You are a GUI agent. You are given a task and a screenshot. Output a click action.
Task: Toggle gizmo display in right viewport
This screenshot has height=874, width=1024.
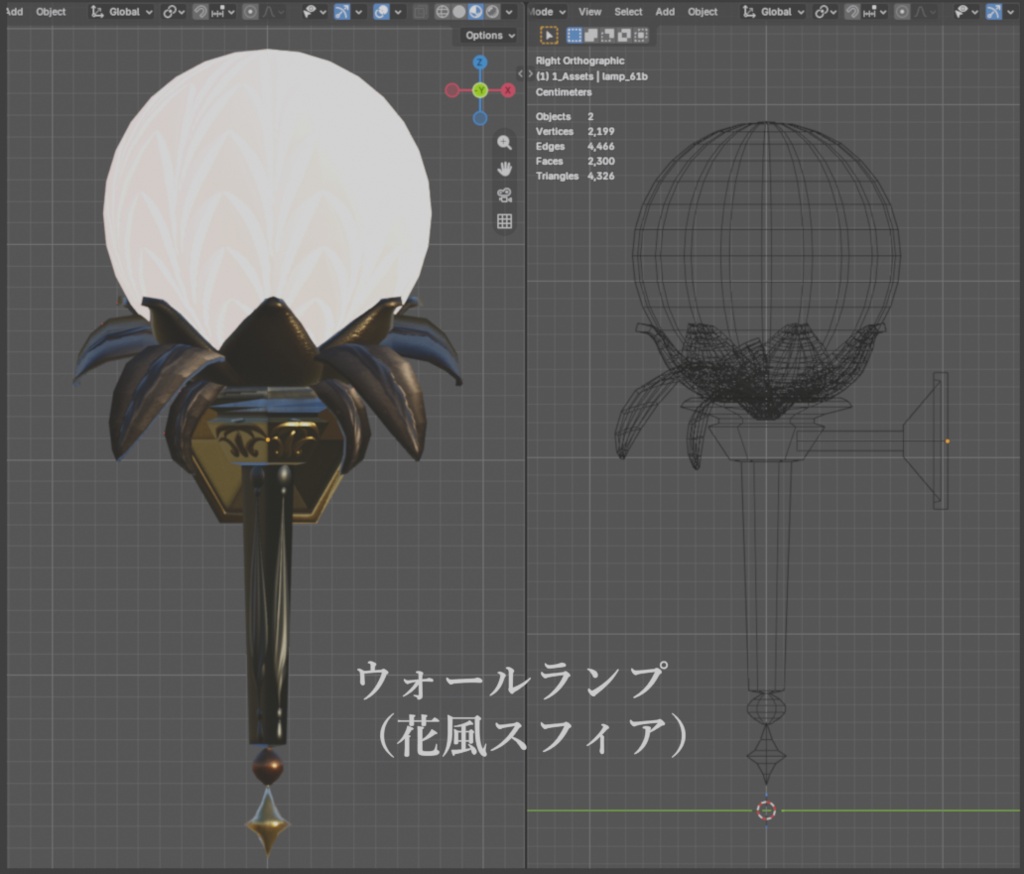(993, 12)
